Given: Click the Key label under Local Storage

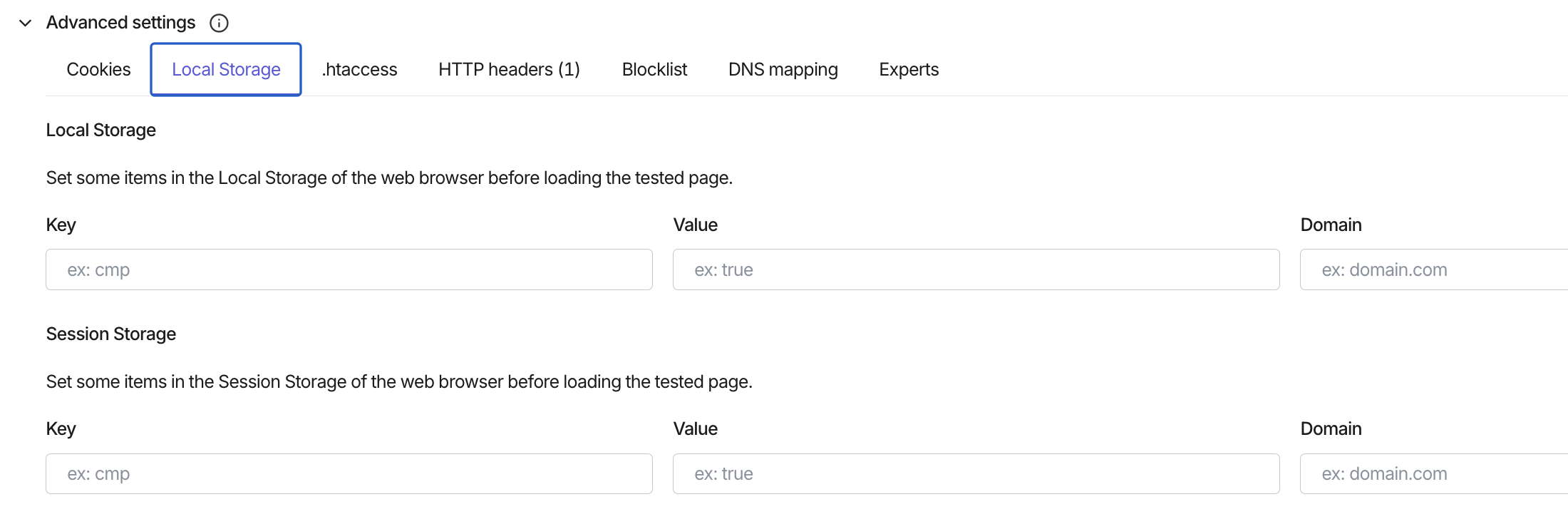Looking at the screenshot, I should [x=61, y=225].
